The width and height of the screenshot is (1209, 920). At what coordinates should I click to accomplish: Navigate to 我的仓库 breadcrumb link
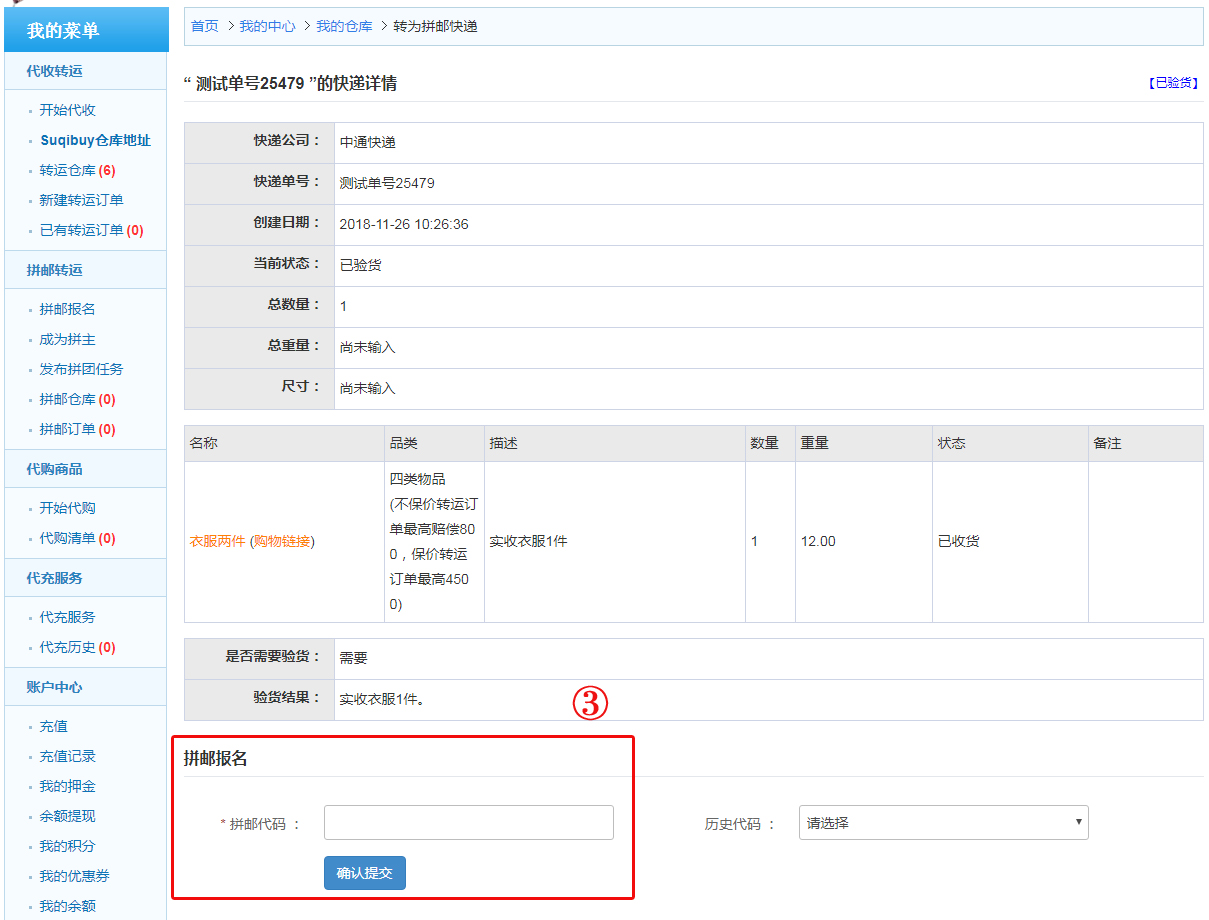(x=344, y=26)
